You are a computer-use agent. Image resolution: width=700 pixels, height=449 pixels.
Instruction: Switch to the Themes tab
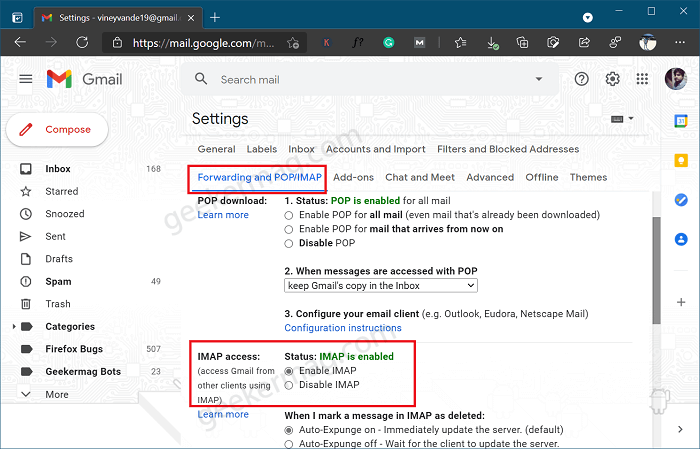[x=588, y=177]
